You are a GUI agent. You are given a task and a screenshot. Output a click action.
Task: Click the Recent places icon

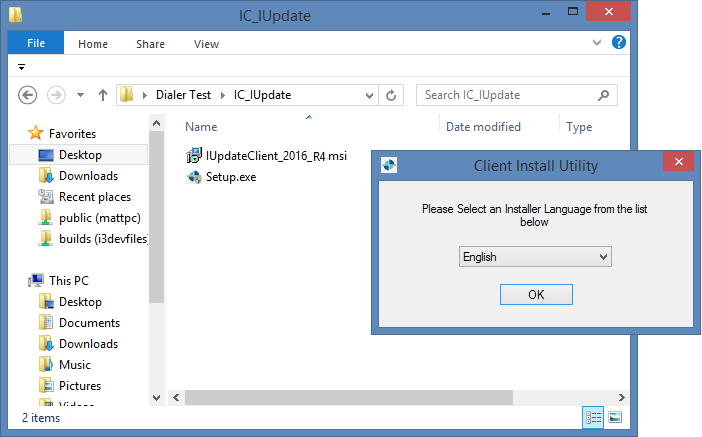click(46, 197)
